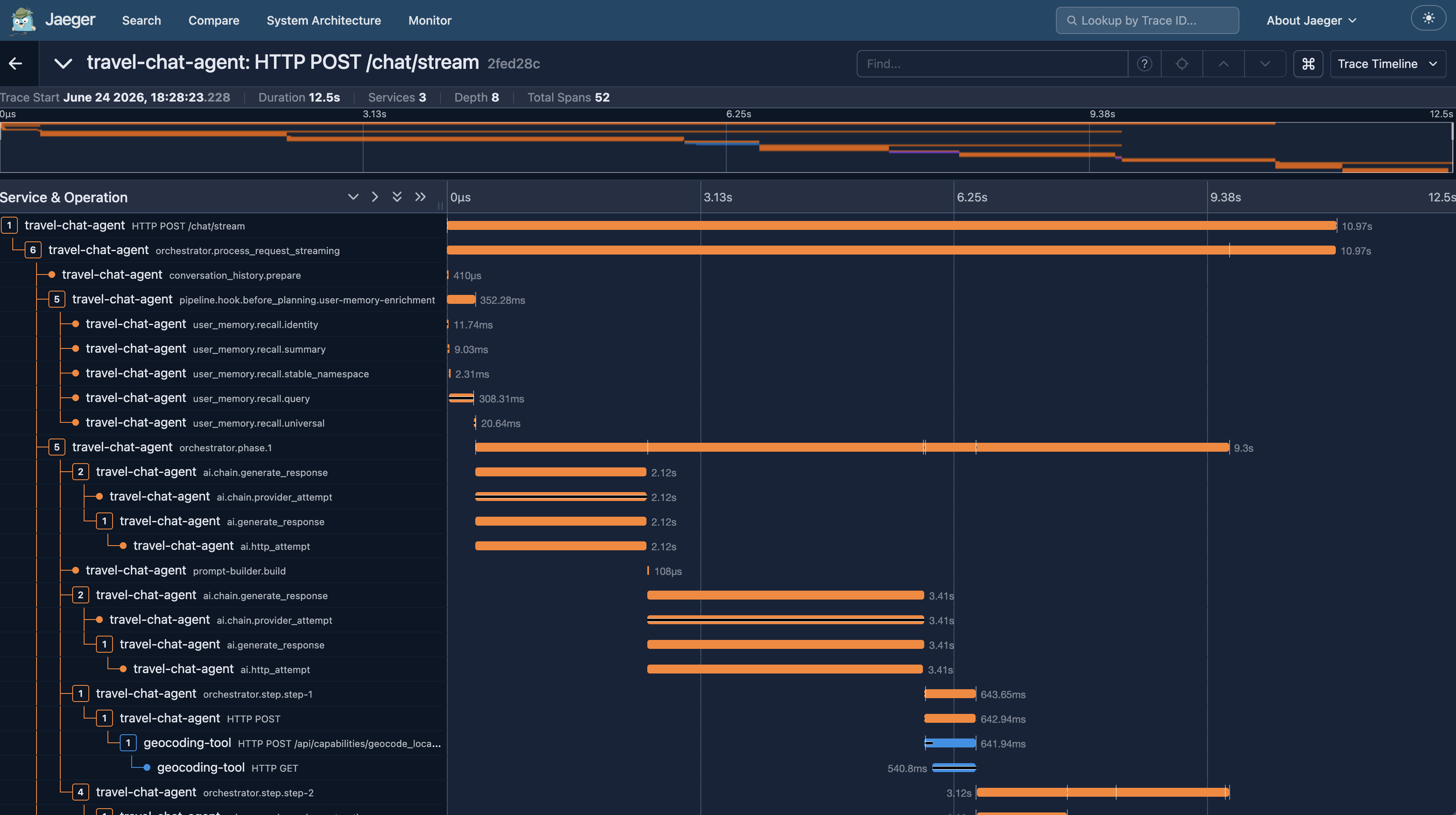This screenshot has height=815, width=1456.
Task: Open the search help question-mark icon
Action: [x=1145, y=64]
